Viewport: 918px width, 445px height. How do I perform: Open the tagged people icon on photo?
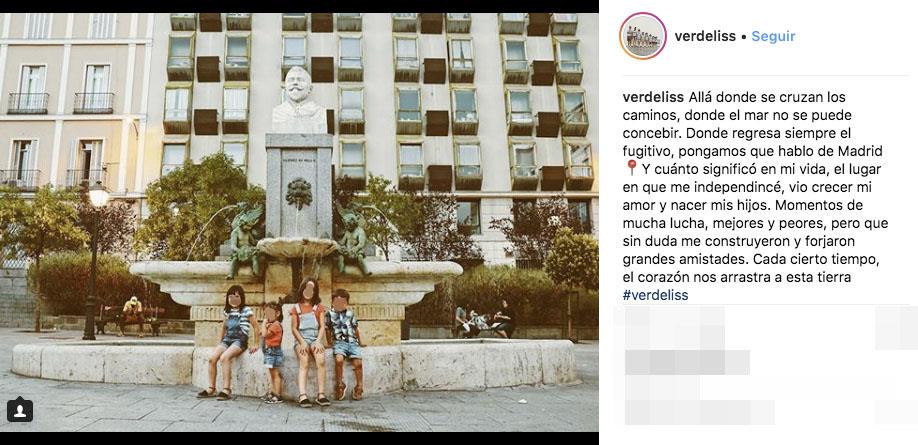19,409
